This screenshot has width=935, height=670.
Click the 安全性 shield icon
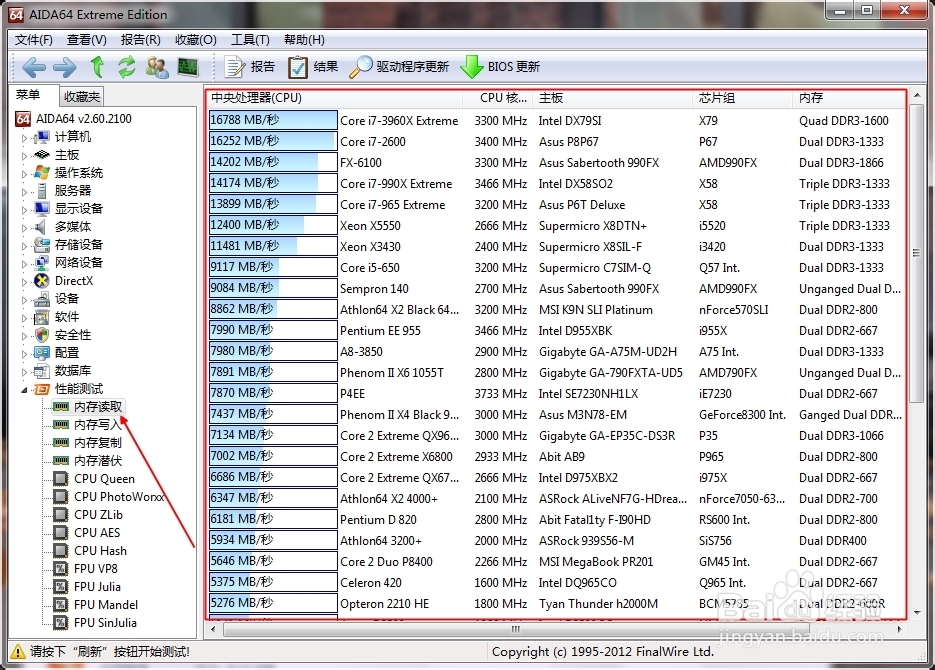pyautogui.click(x=42, y=334)
